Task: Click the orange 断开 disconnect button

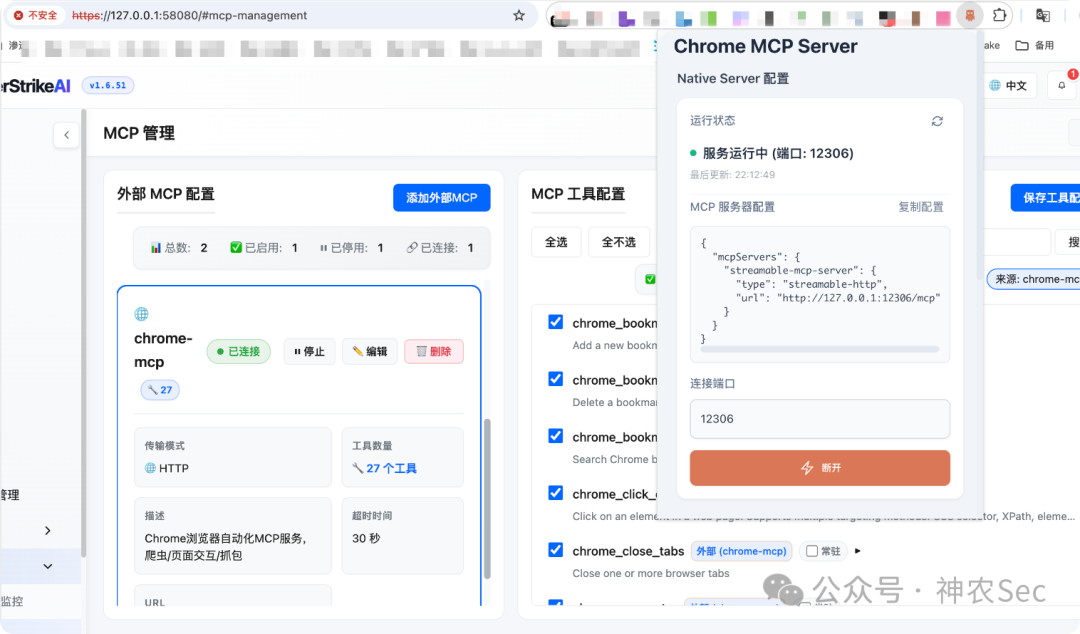Action: coord(820,468)
